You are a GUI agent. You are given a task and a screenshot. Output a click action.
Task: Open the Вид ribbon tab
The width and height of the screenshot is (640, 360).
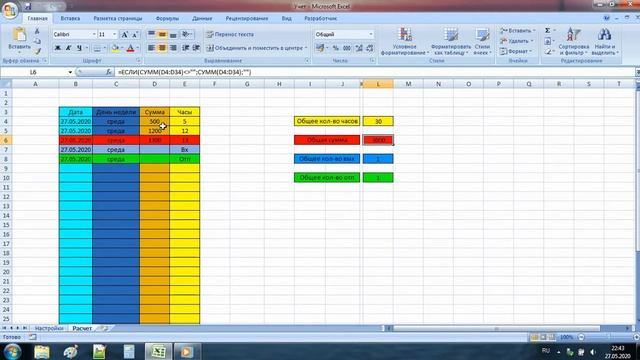[287, 18]
